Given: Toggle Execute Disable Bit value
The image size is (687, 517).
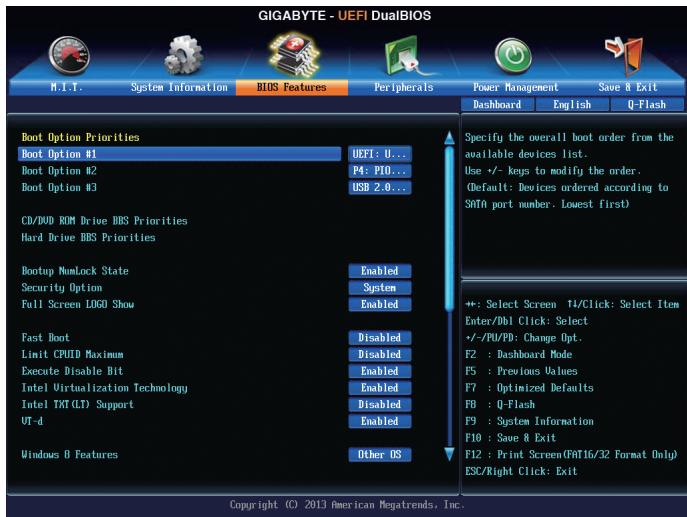Looking at the screenshot, I should [x=380, y=371].
